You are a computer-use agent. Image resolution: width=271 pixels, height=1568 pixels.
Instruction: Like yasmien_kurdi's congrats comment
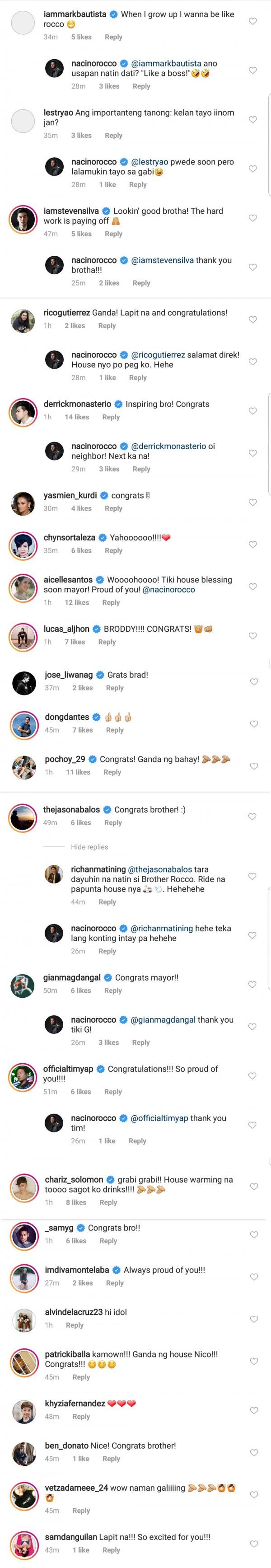pyautogui.click(x=253, y=502)
